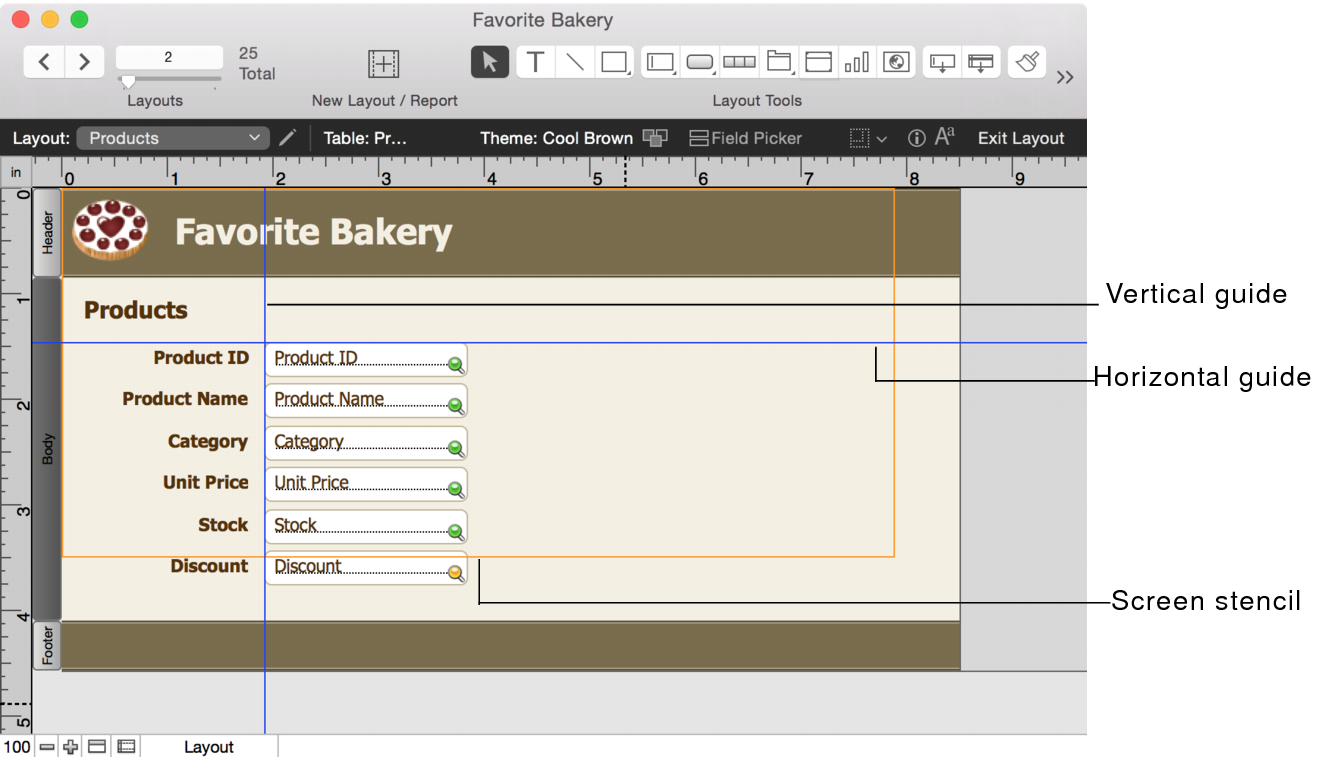The image size is (1340, 763).
Task: Zoom in with the plus icon
Action: tap(70, 747)
